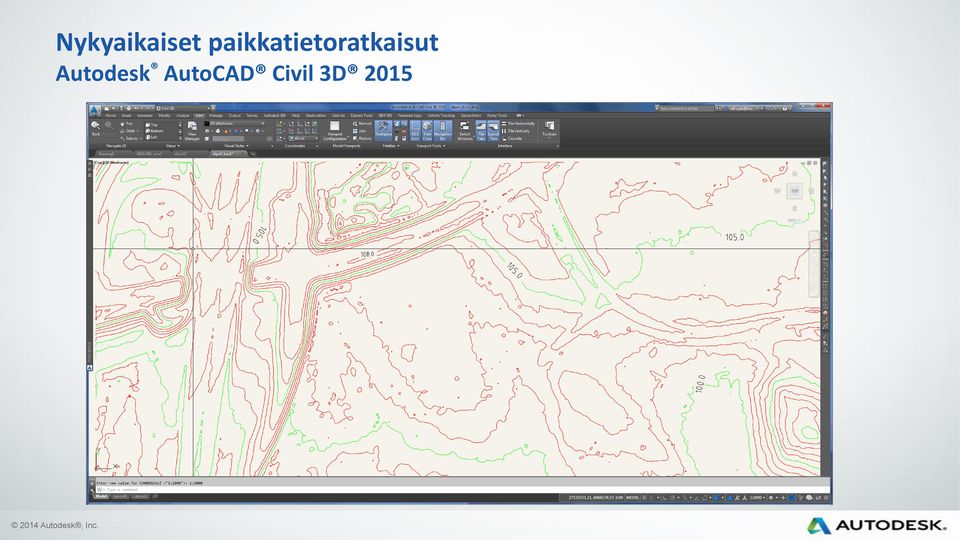960x540 pixels.
Task: Click Tile Horizontally
Action: click(x=518, y=124)
